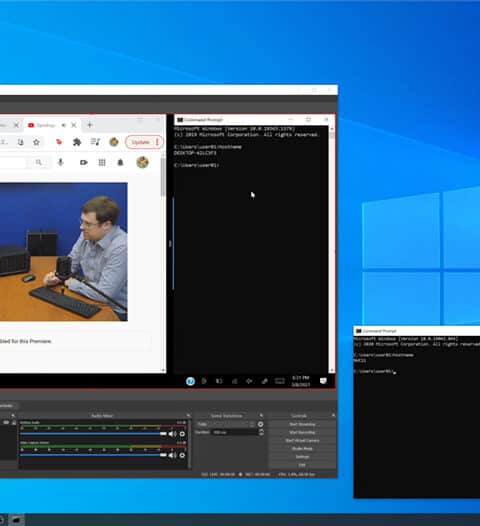
Task: Click the red extension icon in toolbar
Action: tap(59, 142)
